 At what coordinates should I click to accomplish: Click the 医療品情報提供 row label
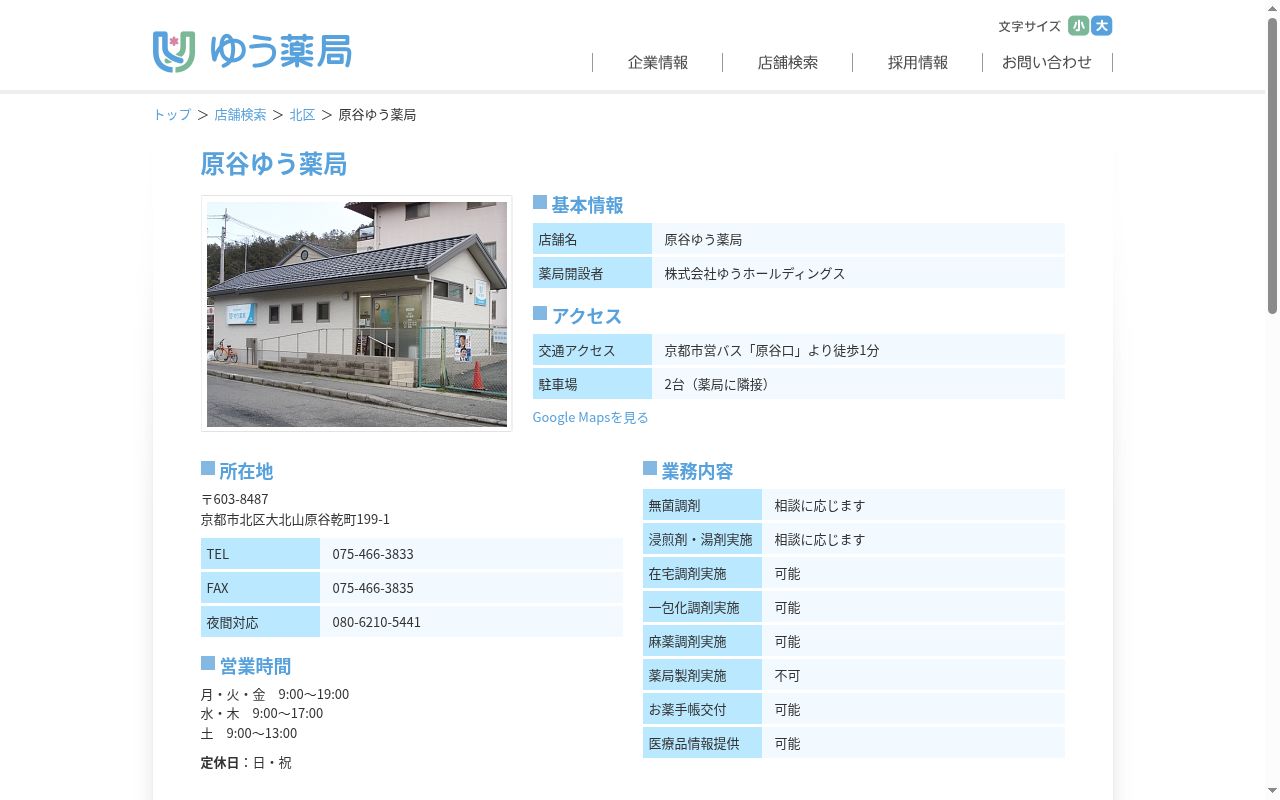pyautogui.click(x=702, y=744)
